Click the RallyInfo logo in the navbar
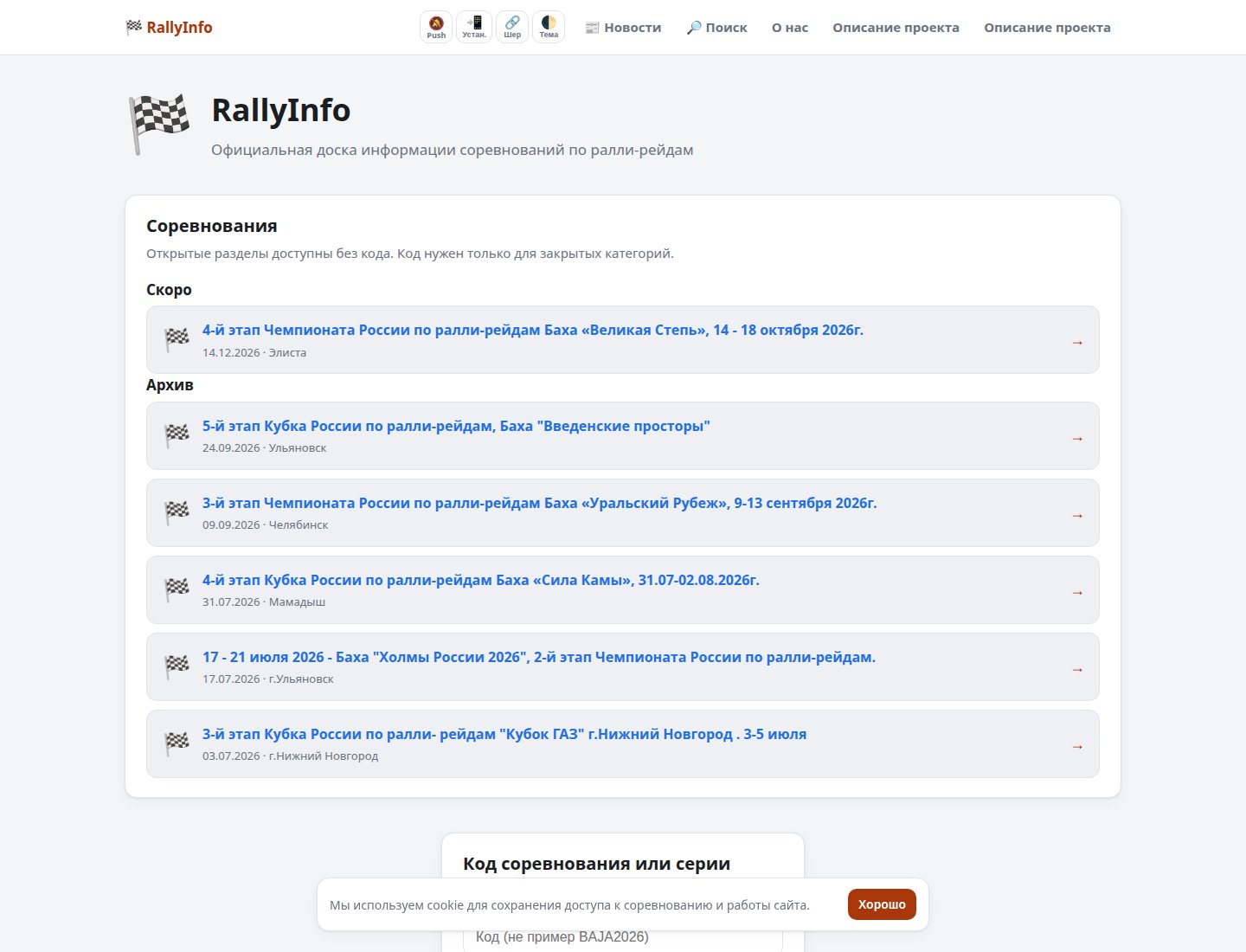The width and height of the screenshot is (1246, 952). [169, 28]
